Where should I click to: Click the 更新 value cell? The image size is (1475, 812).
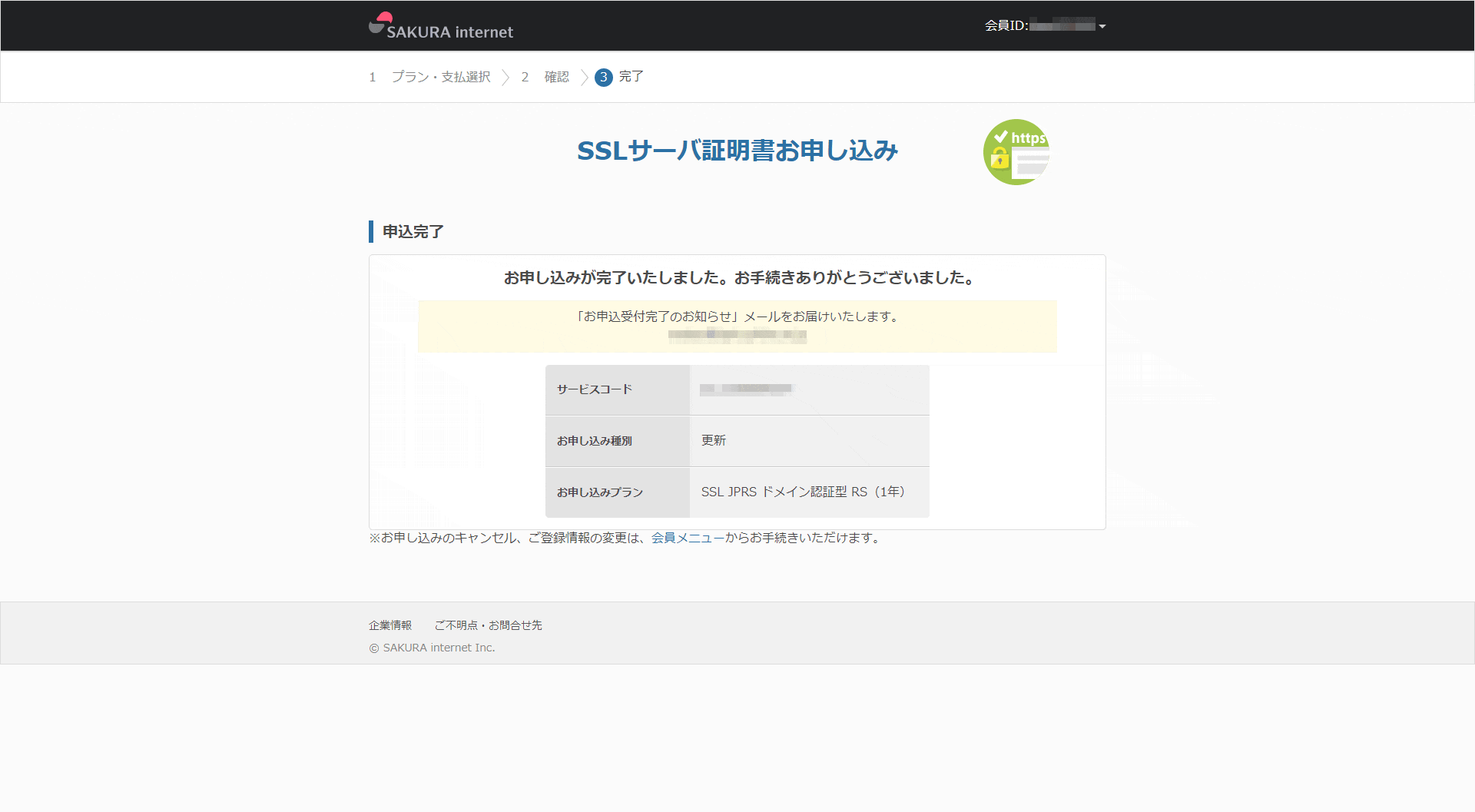click(810, 441)
